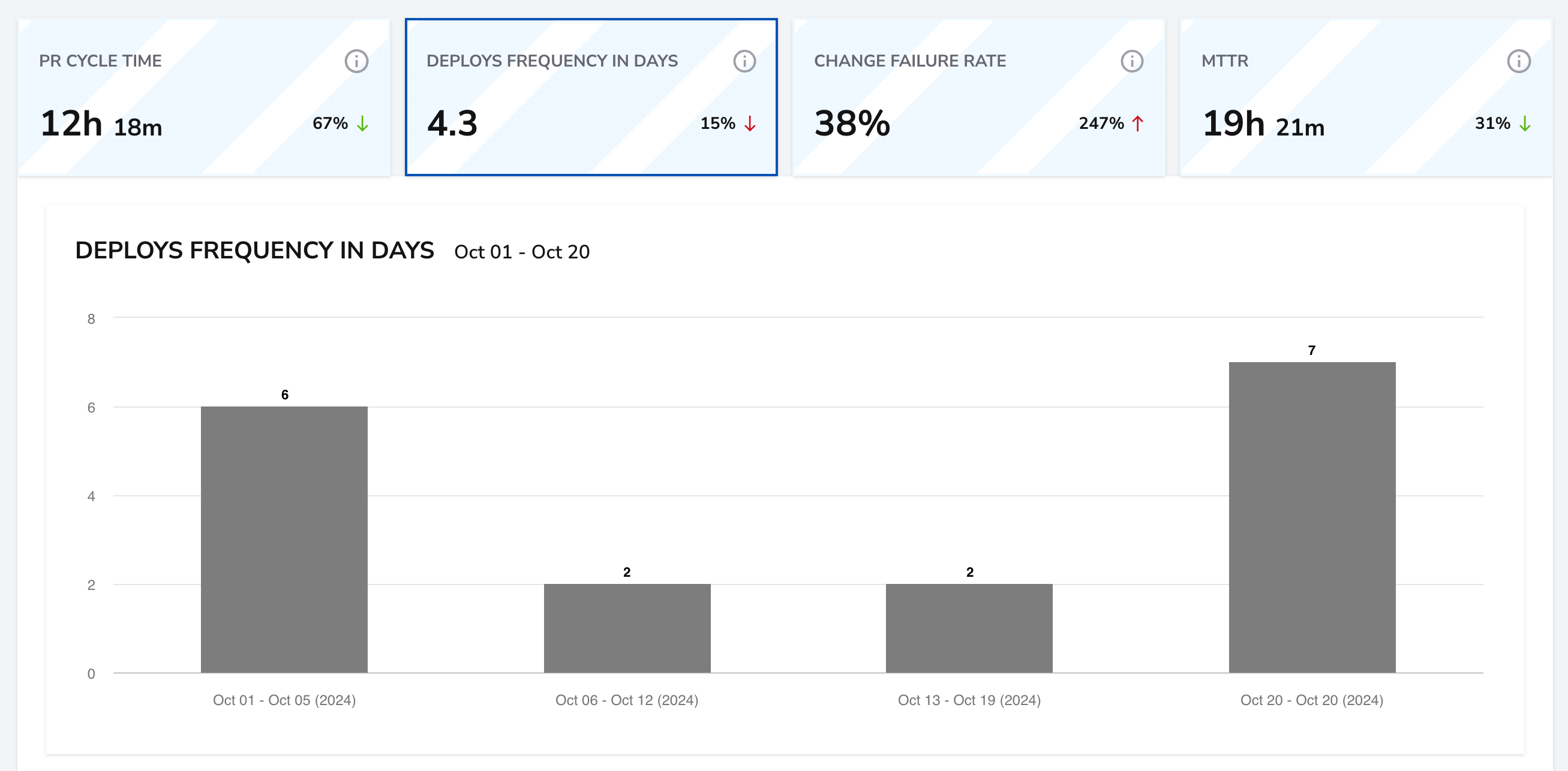Click the PR Cycle Time info icon
The height and width of the screenshot is (771, 1568).
[356, 61]
